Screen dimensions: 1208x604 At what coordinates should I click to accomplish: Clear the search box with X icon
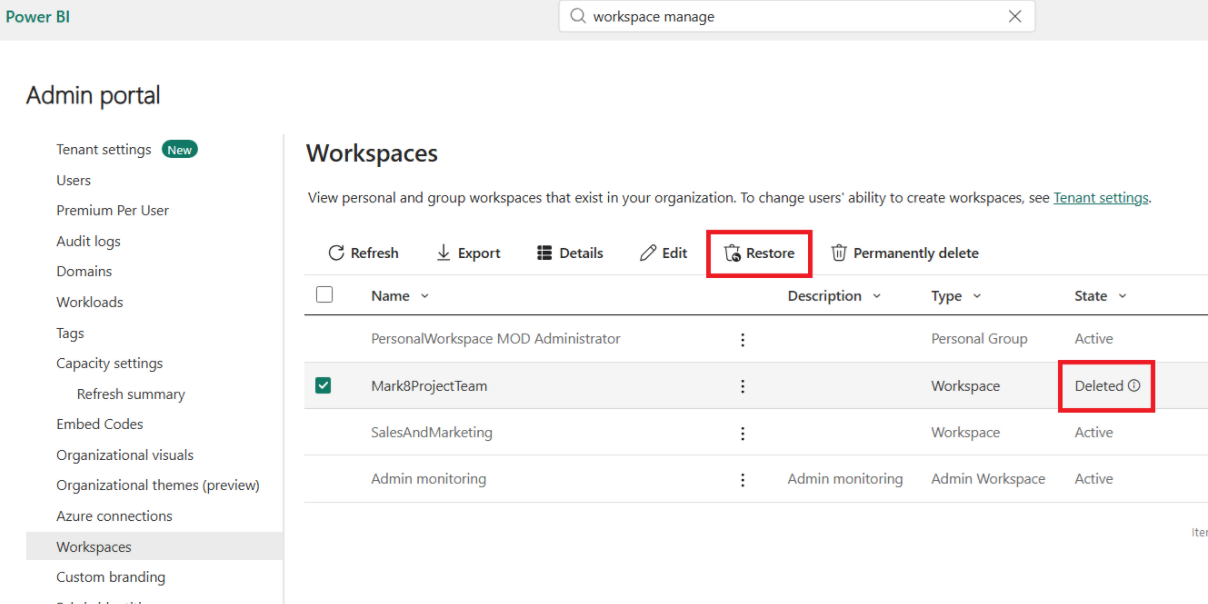[1015, 16]
